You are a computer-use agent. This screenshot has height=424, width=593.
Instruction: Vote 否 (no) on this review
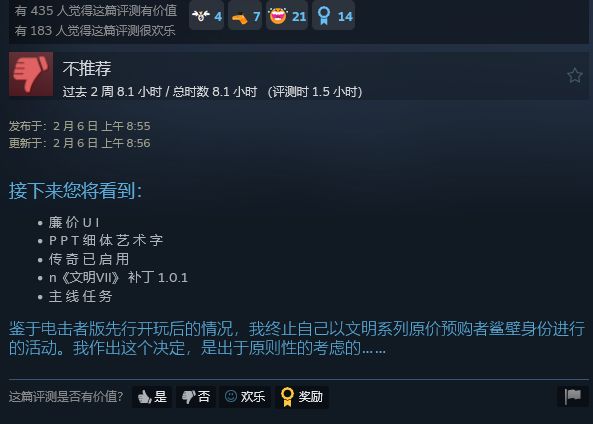click(196, 397)
